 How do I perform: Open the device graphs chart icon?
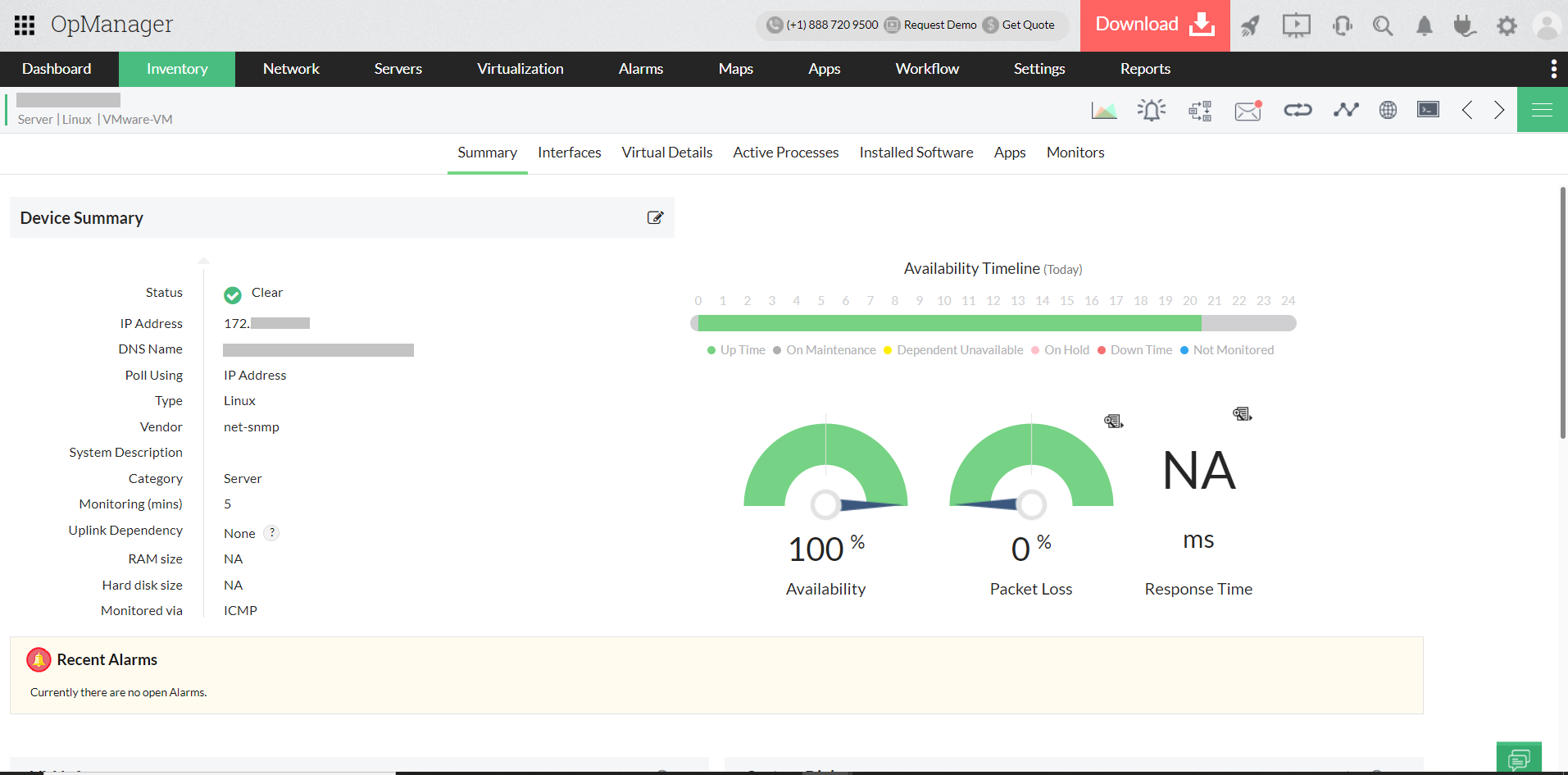pos(1104,110)
